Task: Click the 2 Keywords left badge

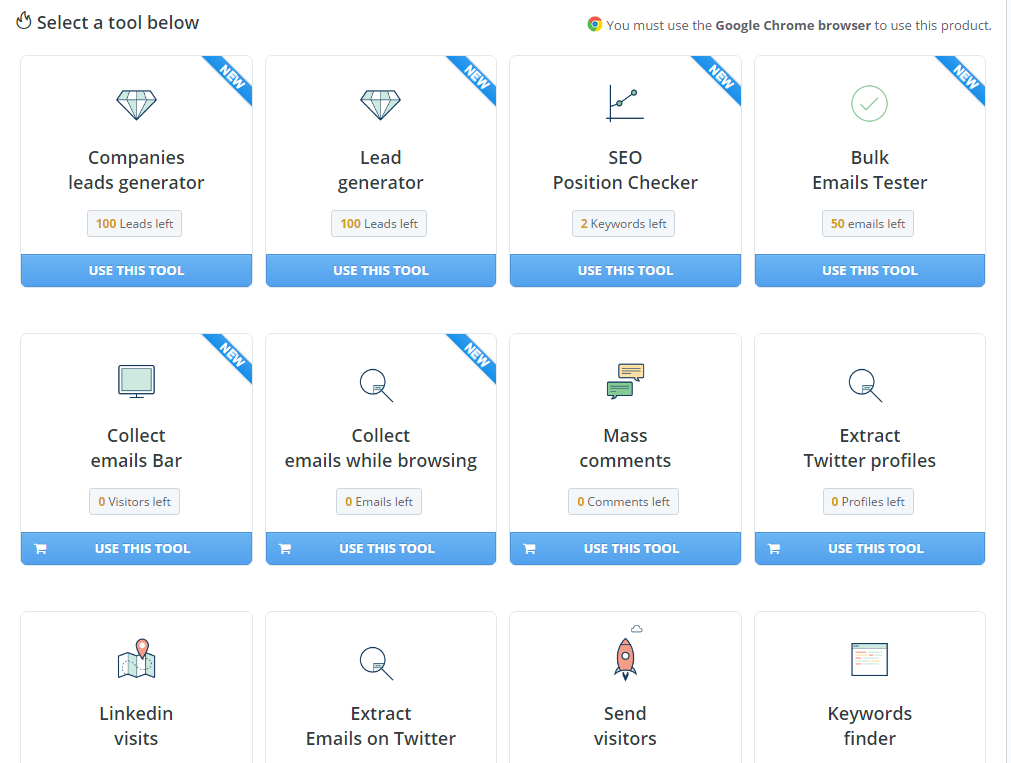Action: click(623, 223)
